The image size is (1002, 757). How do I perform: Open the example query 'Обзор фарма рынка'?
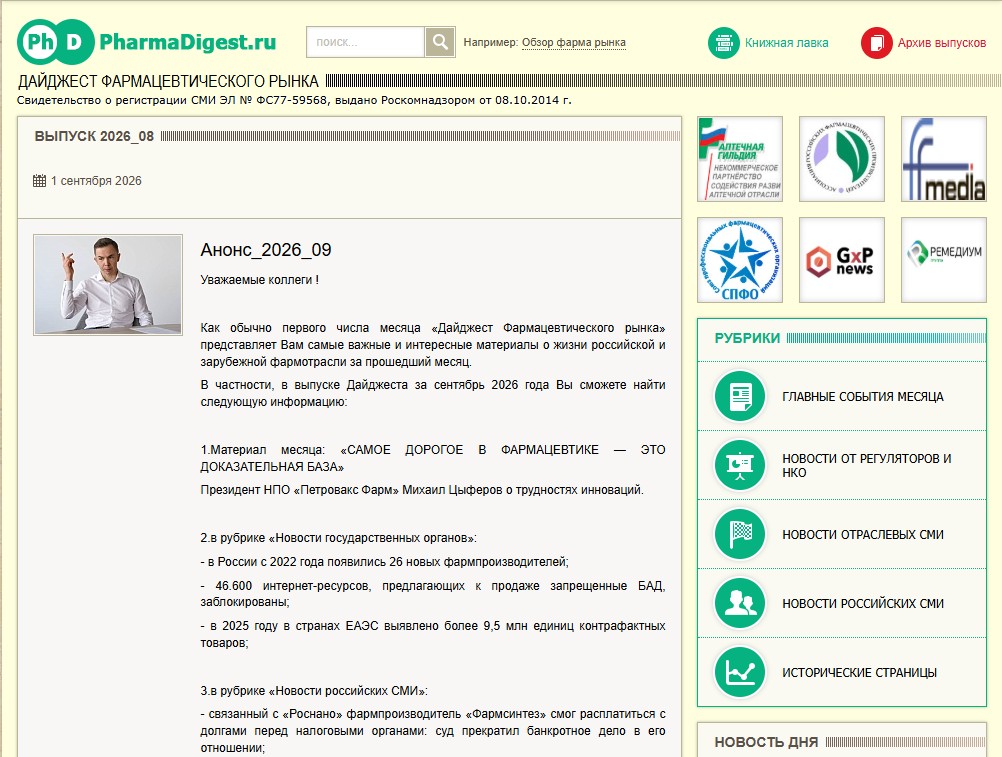tap(573, 43)
